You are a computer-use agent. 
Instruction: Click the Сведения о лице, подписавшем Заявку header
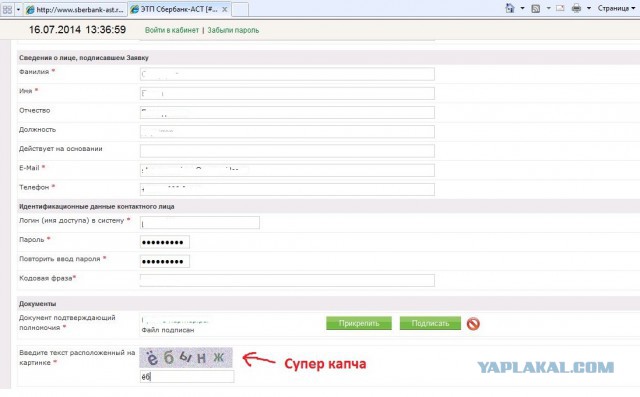(84, 58)
